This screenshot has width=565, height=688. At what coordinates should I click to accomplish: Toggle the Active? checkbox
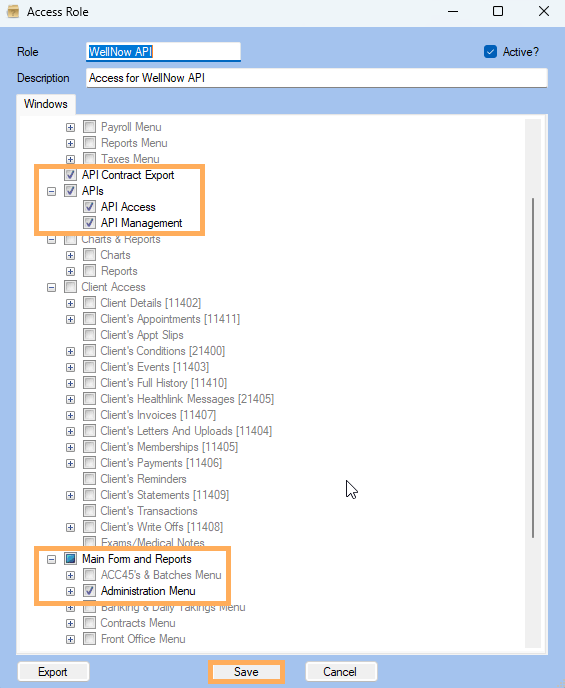pyautogui.click(x=490, y=52)
